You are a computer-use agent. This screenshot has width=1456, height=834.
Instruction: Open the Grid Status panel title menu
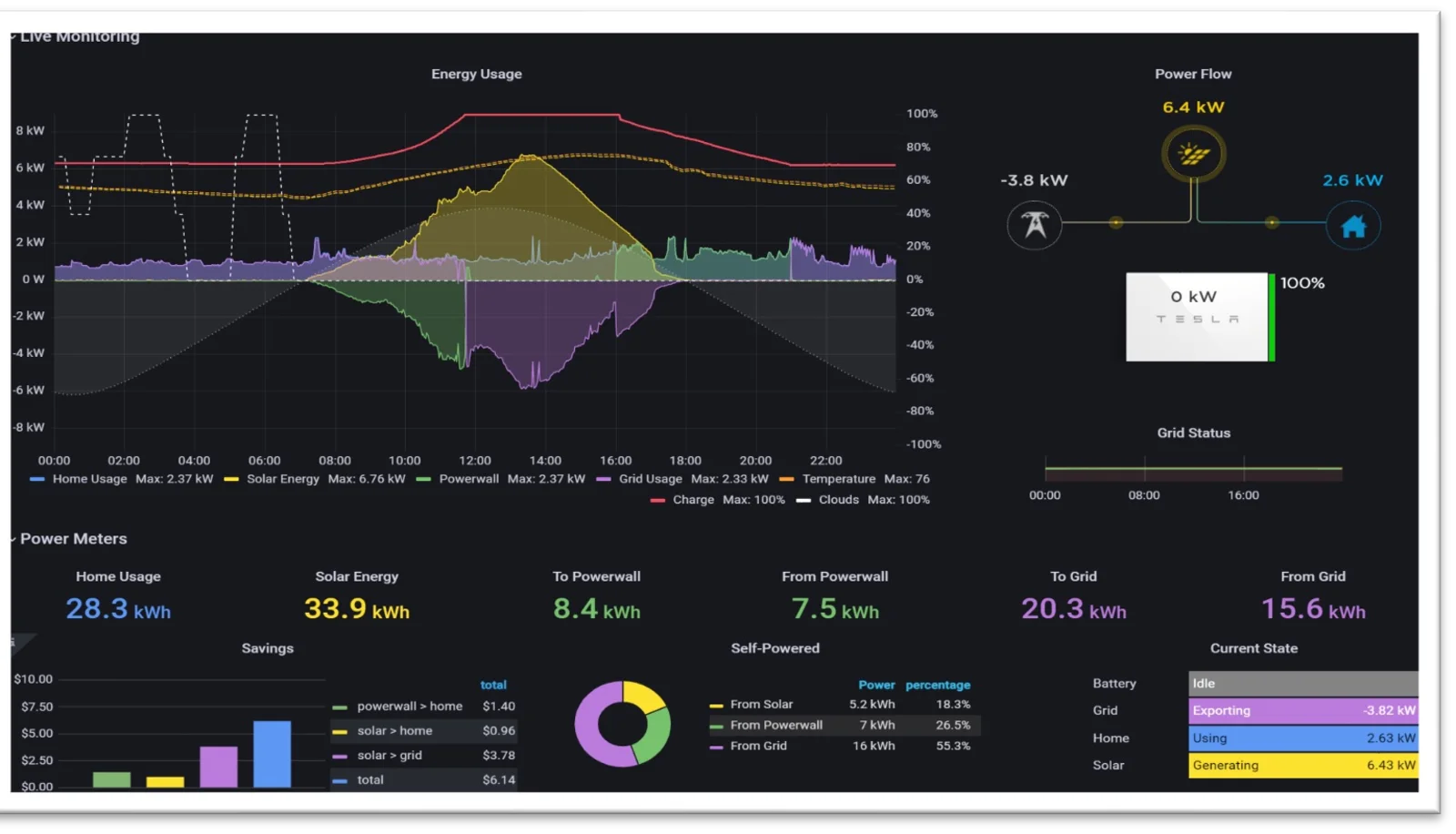coord(1193,432)
